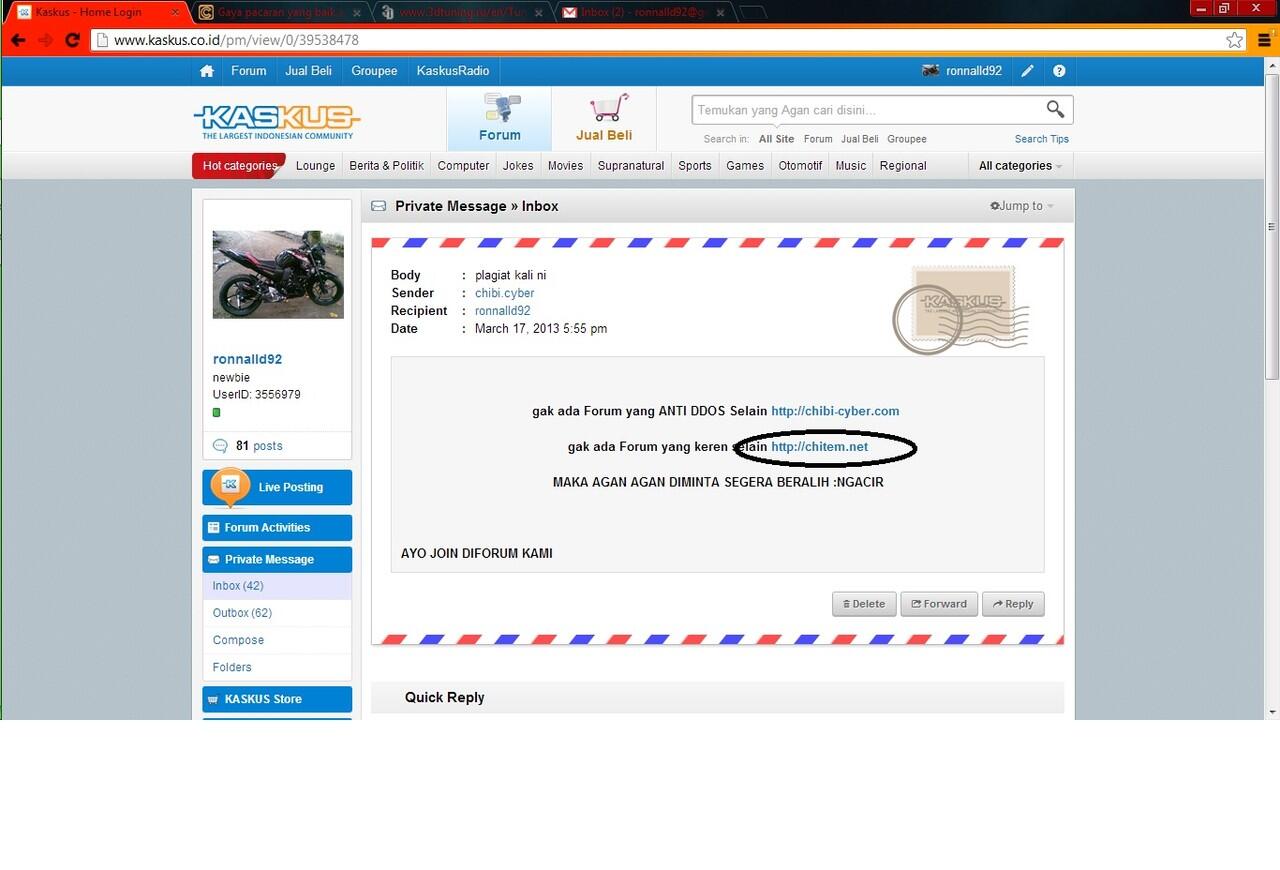Open Chrome menu hamburger icon
Screen dimensions: 1280x870
coord(1264,40)
